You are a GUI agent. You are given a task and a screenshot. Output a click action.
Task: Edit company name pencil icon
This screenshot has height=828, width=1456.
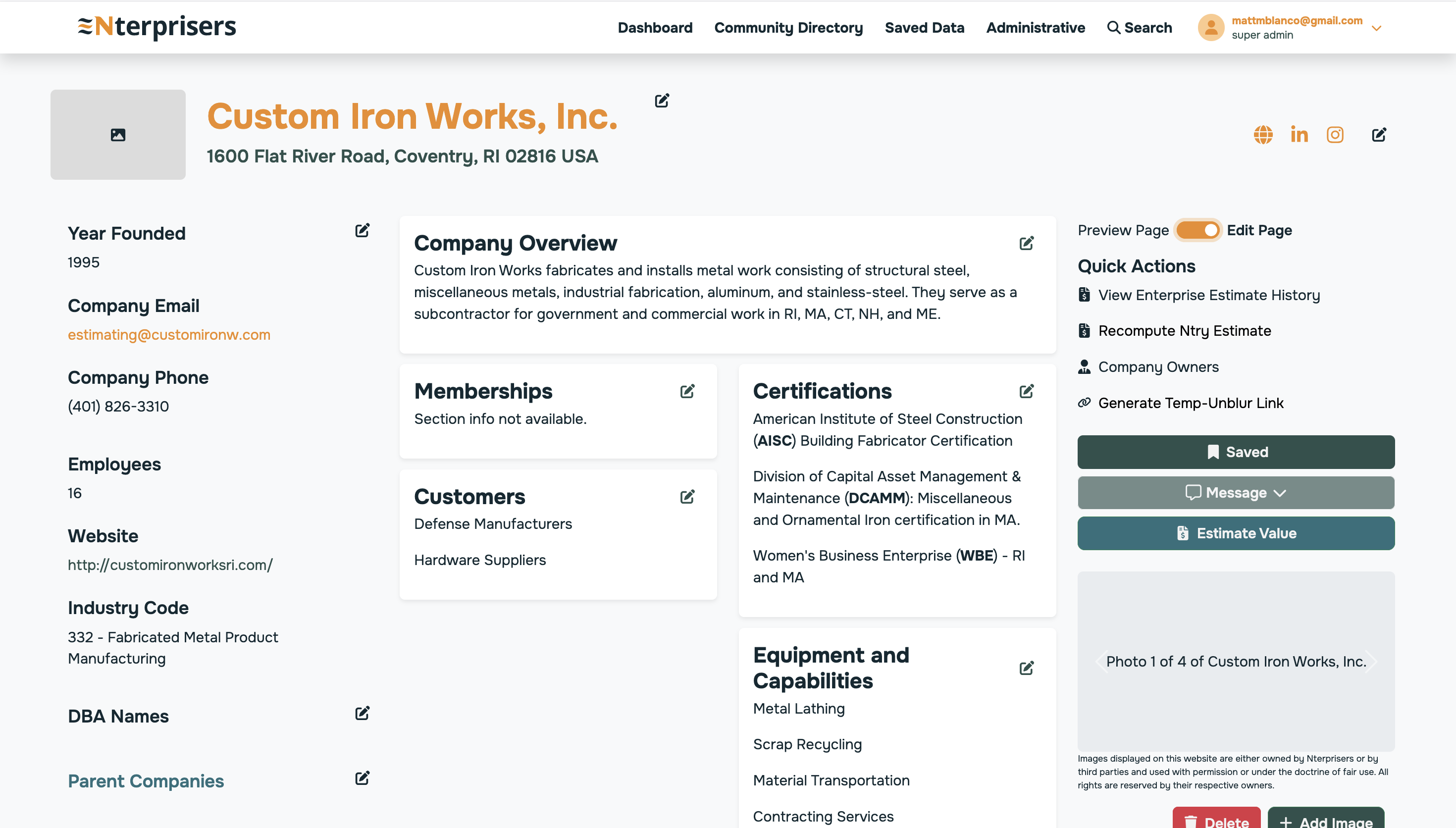tap(662, 101)
